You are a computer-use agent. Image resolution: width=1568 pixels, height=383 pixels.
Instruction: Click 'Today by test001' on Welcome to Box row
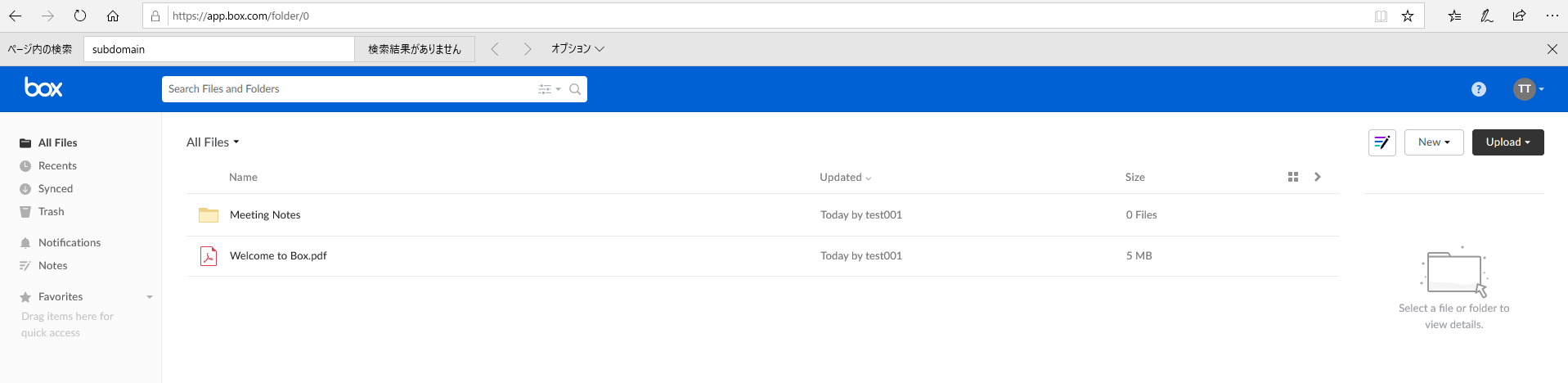pyautogui.click(x=861, y=256)
